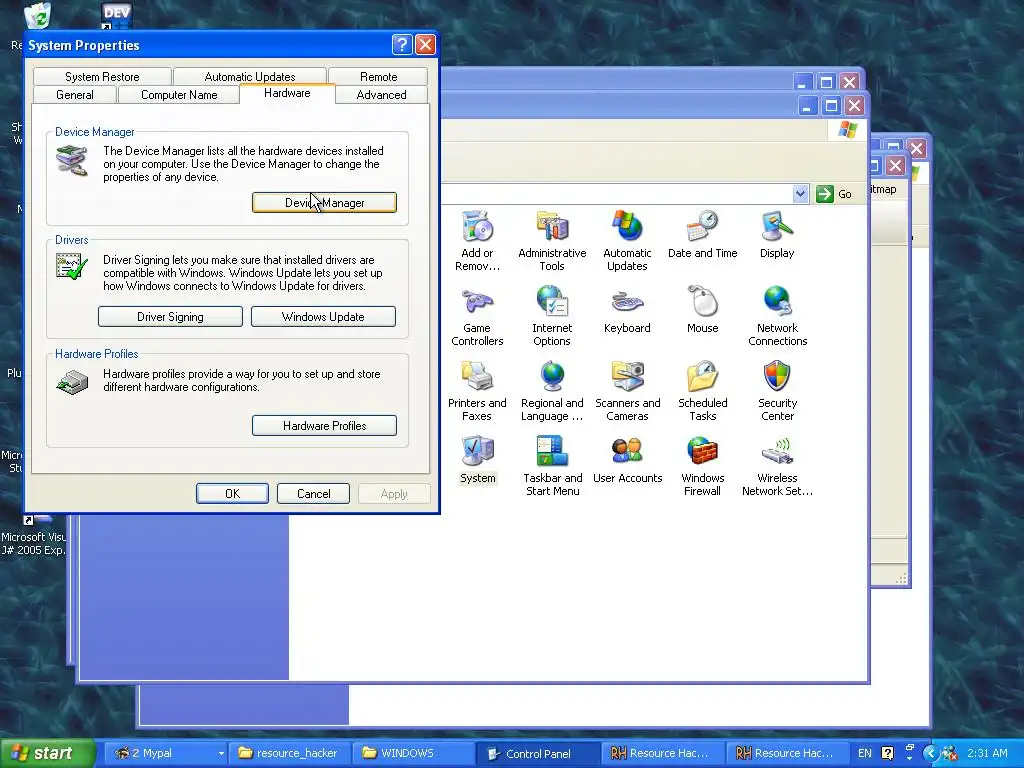Select the System icon in Control Panel
This screenshot has height=768, width=1024.
click(x=477, y=459)
